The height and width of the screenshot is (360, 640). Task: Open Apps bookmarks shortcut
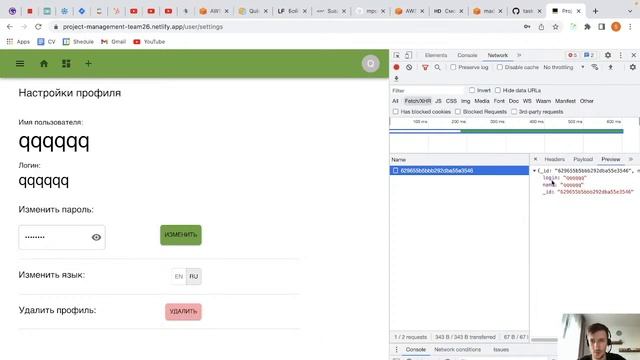18,42
